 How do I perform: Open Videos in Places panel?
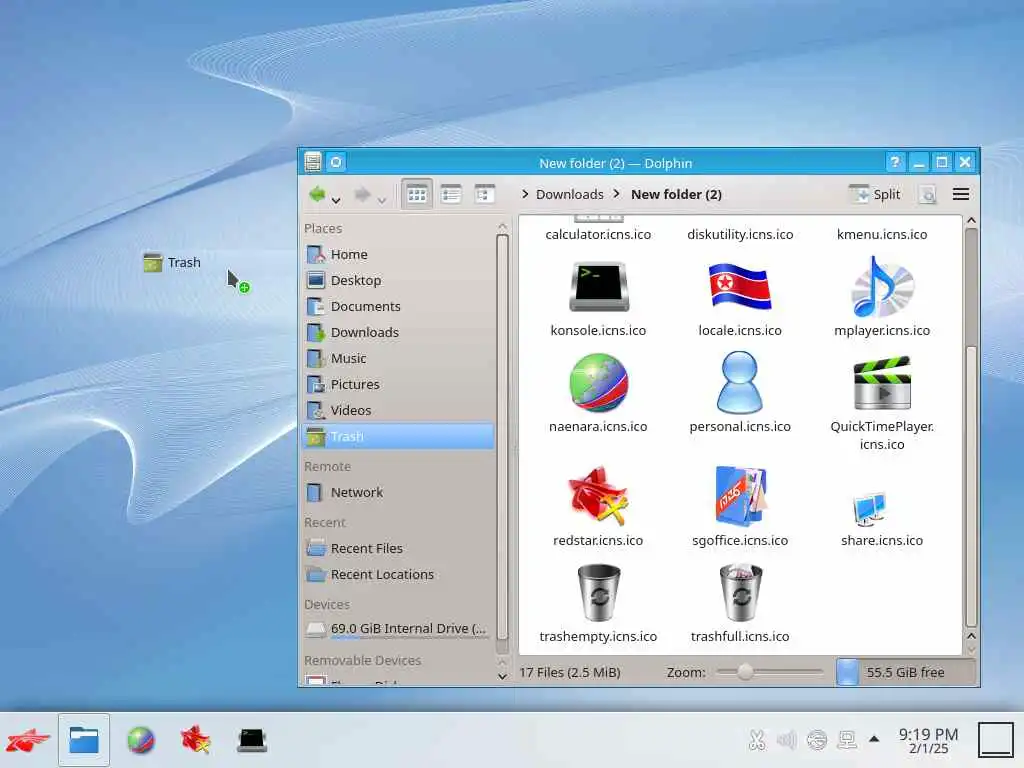click(399, 410)
